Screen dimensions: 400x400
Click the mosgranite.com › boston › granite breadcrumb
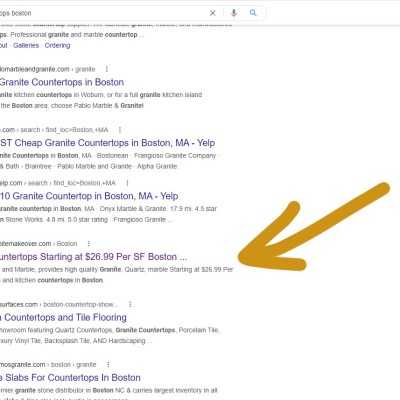pos(48,365)
